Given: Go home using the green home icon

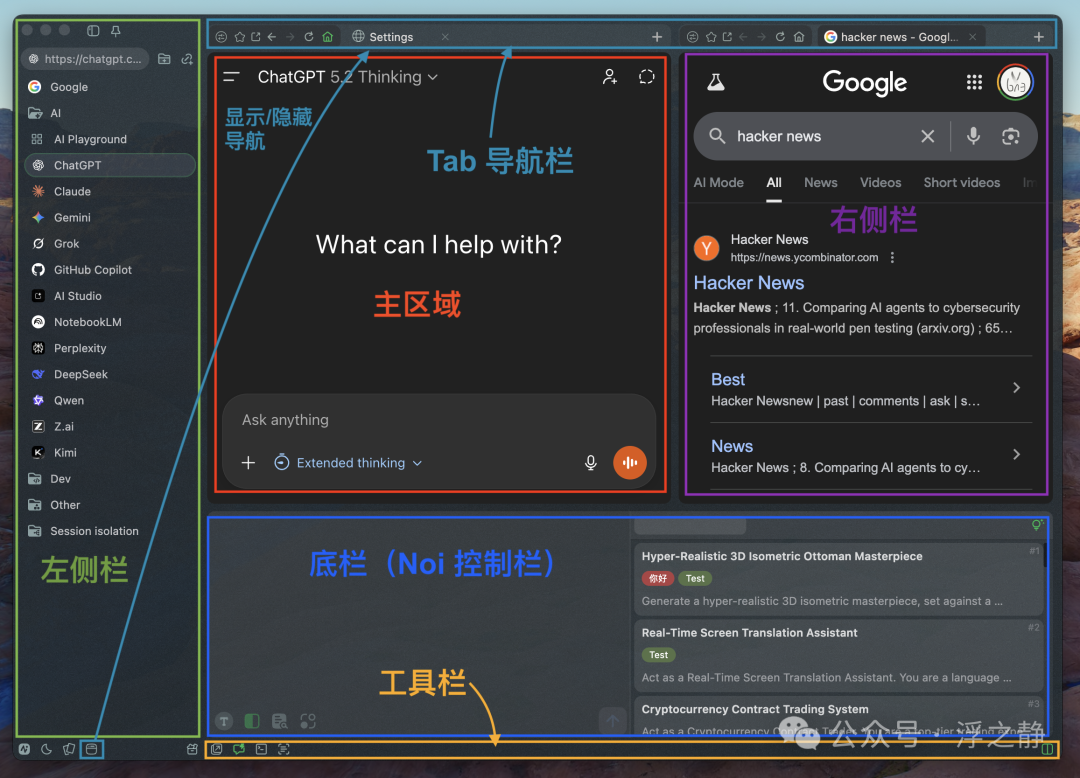Looking at the screenshot, I should point(328,37).
